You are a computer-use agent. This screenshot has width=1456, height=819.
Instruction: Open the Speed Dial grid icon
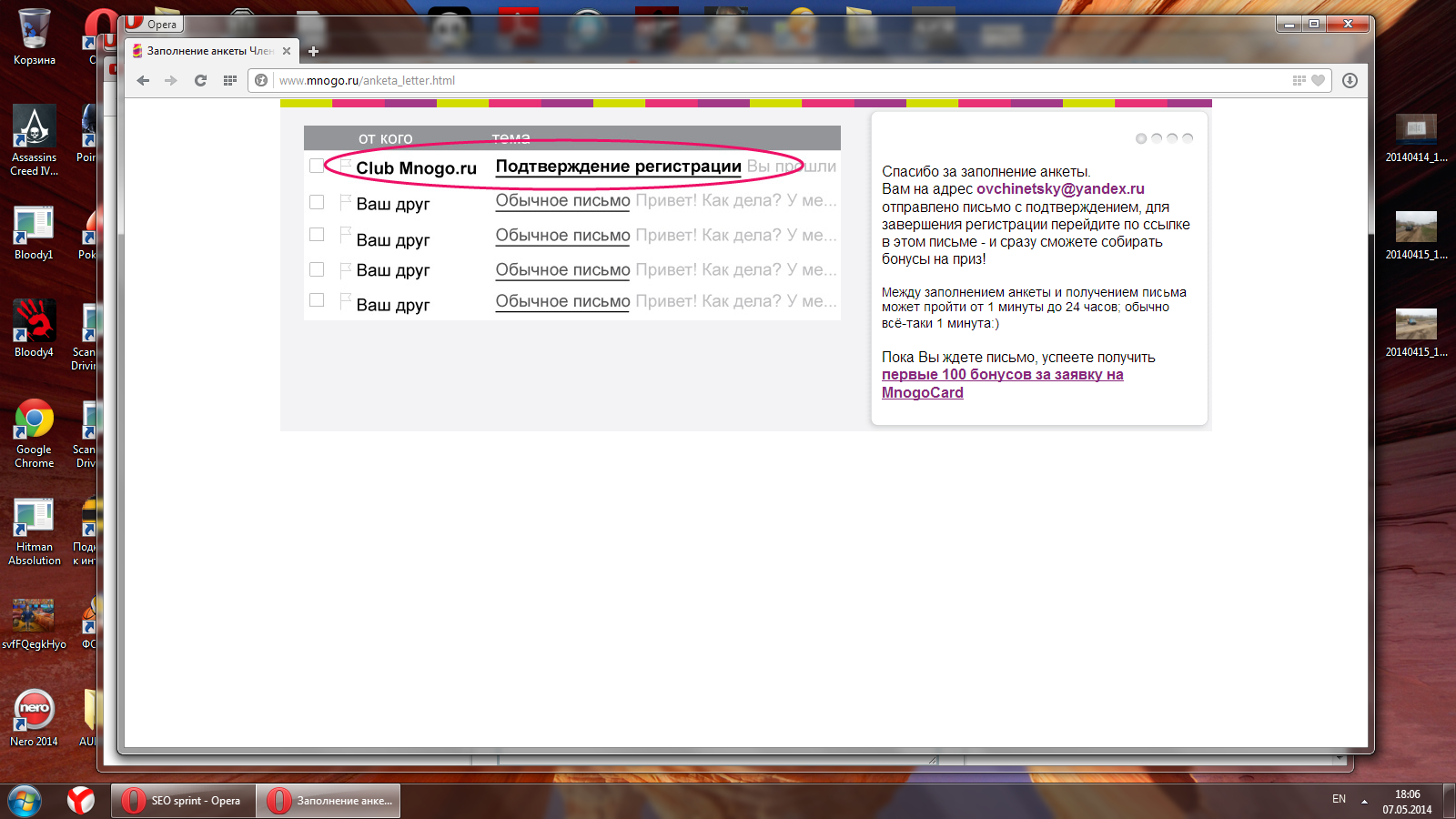tap(230, 80)
